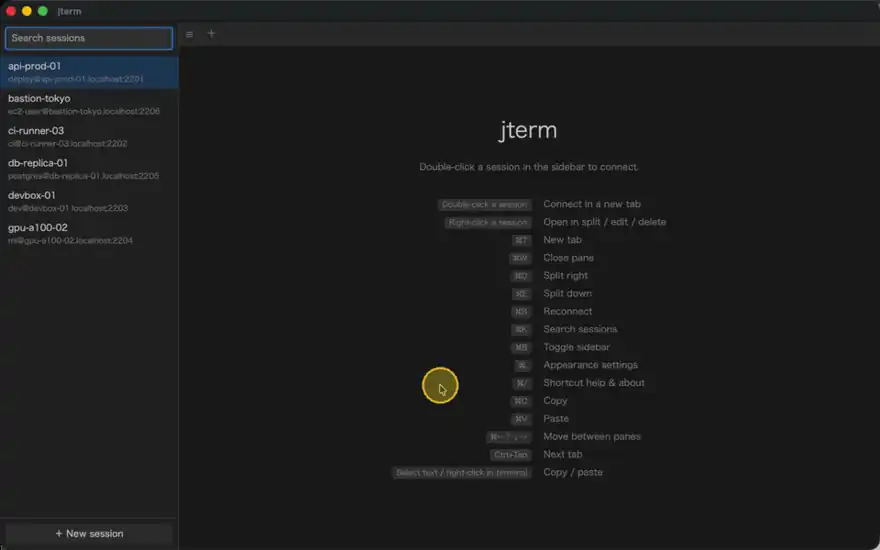Click the 'Right-click a session' key badge
The width and height of the screenshot is (880, 550).
tap(488, 223)
